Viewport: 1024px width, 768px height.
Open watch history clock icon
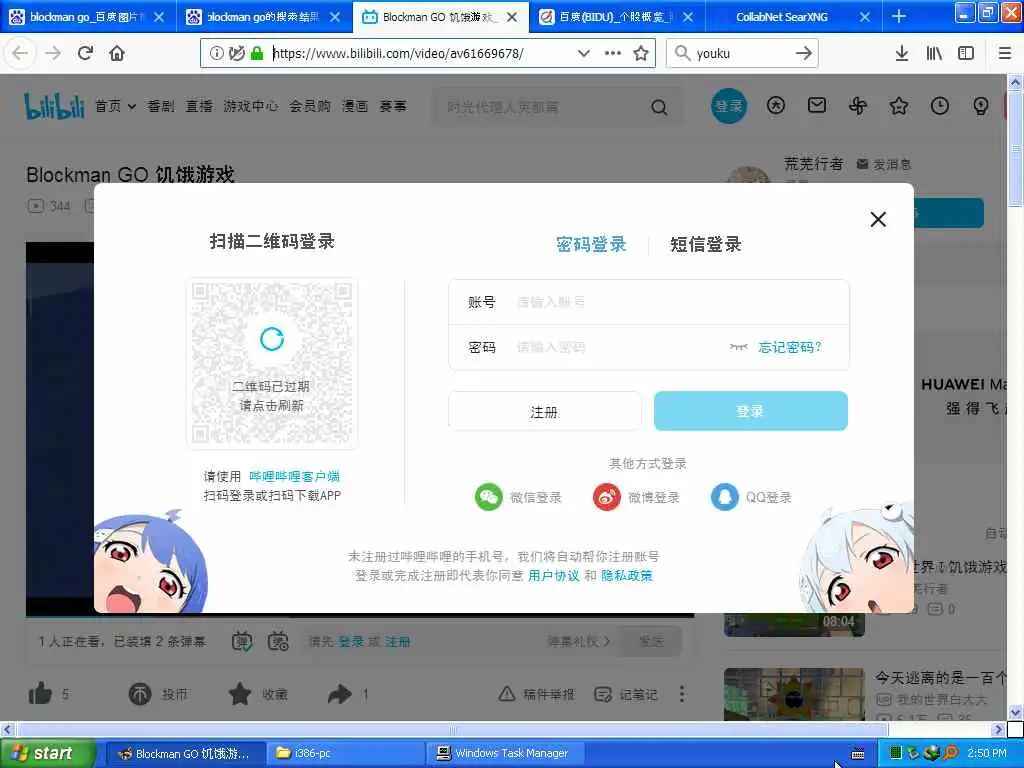pyautogui.click(x=940, y=106)
